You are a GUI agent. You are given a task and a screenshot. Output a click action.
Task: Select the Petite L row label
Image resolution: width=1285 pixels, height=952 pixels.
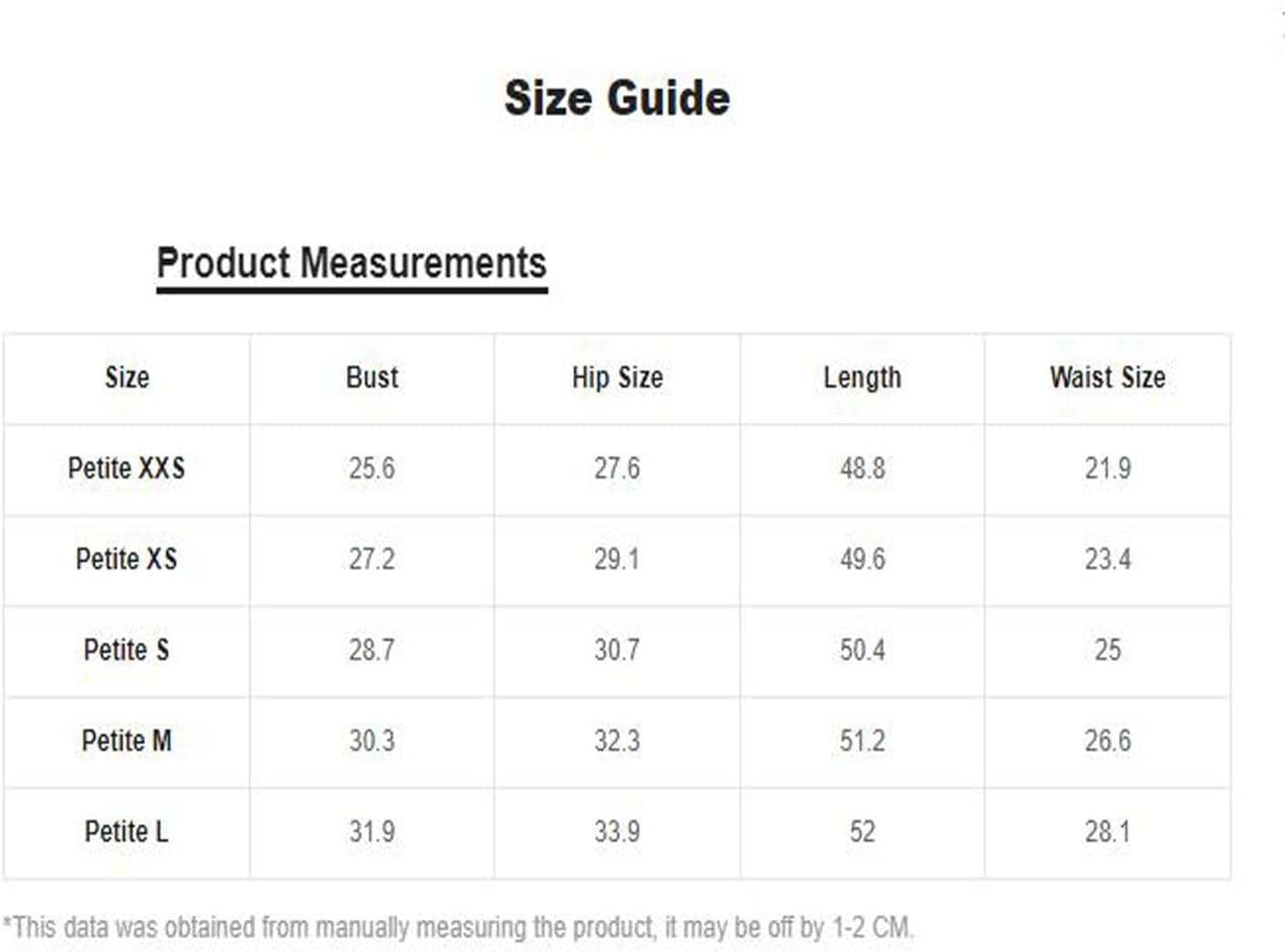click(127, 832)
